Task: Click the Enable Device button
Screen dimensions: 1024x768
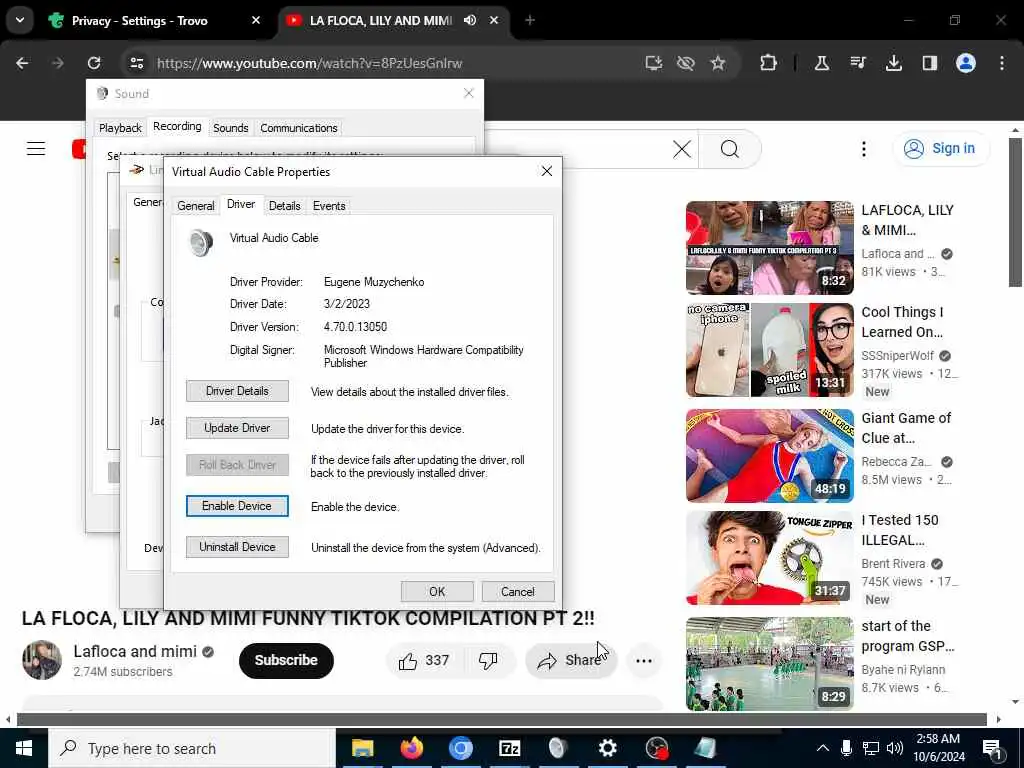Action: [237, 506]
